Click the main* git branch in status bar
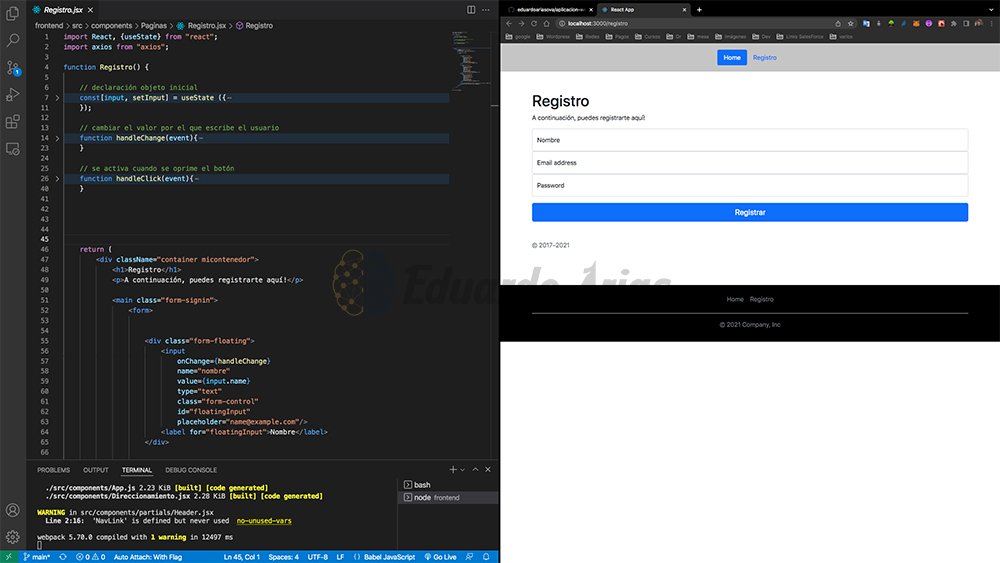The image size is (1000, 563). 36,557
